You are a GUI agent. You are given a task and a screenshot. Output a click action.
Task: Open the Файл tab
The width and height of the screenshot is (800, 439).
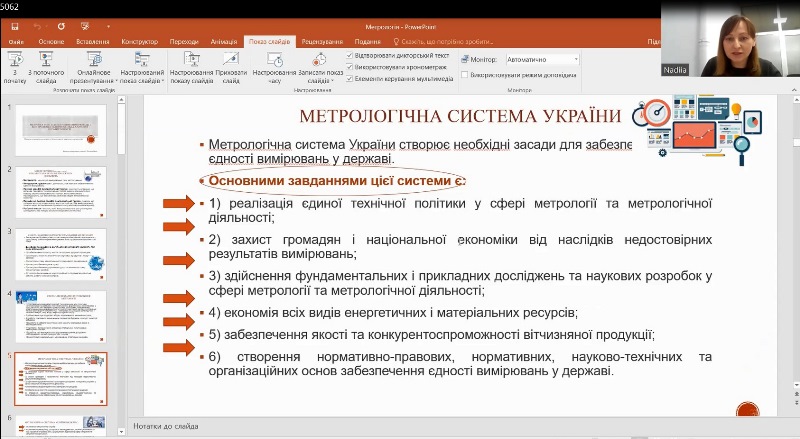click(16, 42)
